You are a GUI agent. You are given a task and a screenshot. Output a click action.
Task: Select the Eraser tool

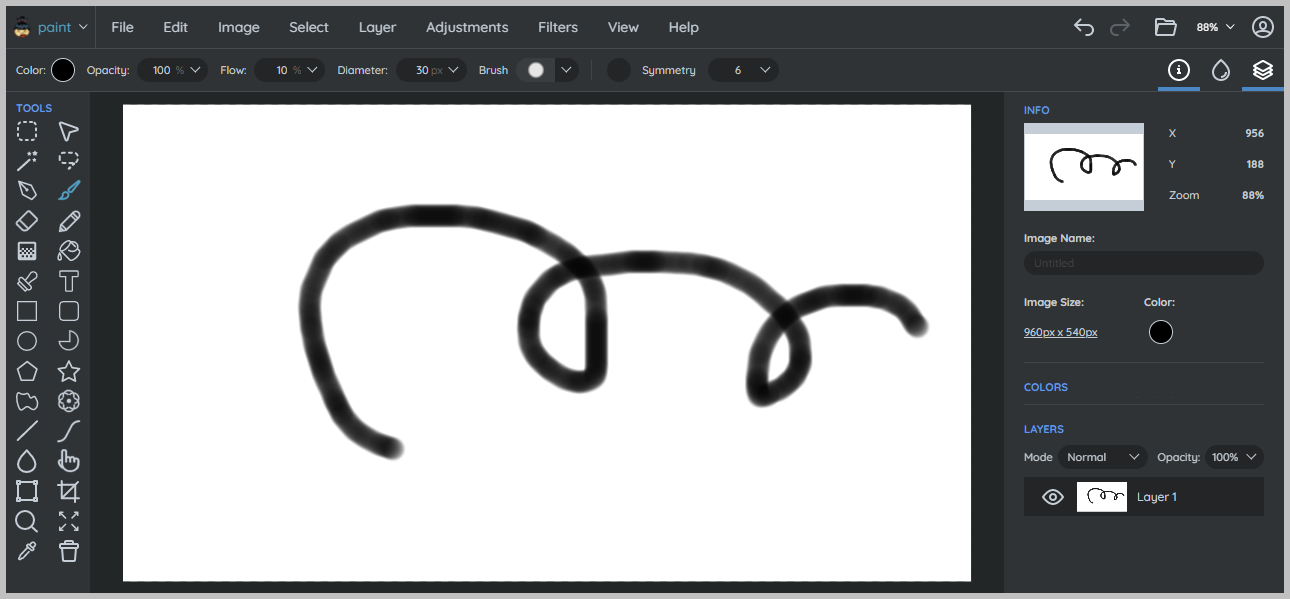coord(27,221)
